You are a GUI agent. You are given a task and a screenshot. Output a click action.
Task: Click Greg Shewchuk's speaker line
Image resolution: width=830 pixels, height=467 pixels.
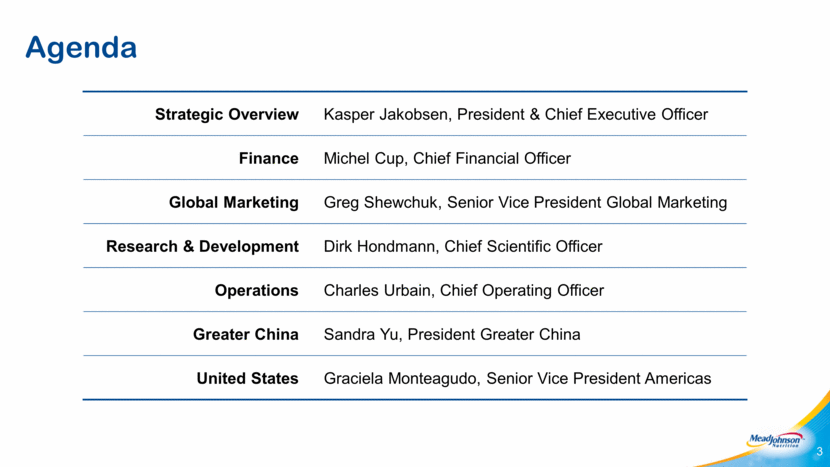click(x=525, y=202)
